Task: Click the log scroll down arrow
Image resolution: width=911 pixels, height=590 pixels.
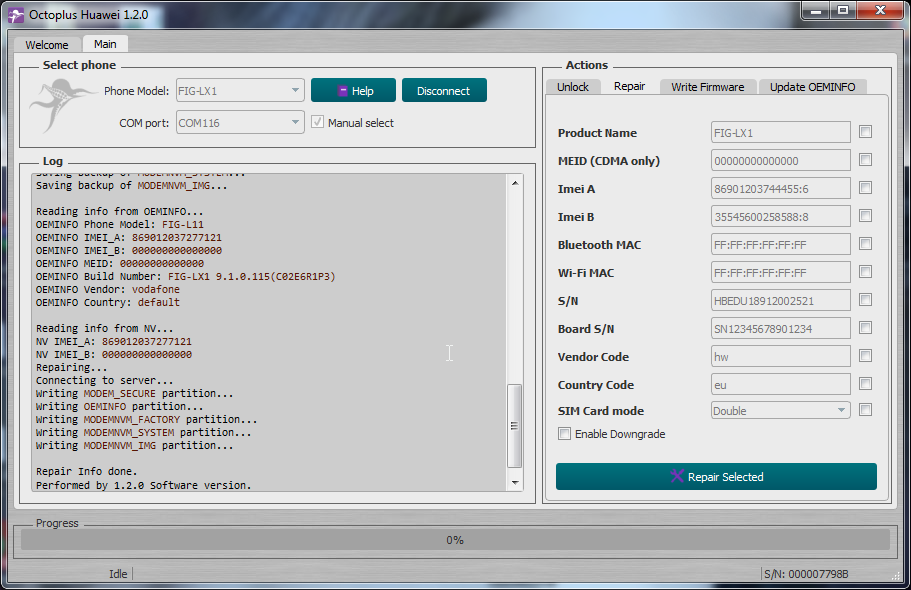Action: coord(515,482)
